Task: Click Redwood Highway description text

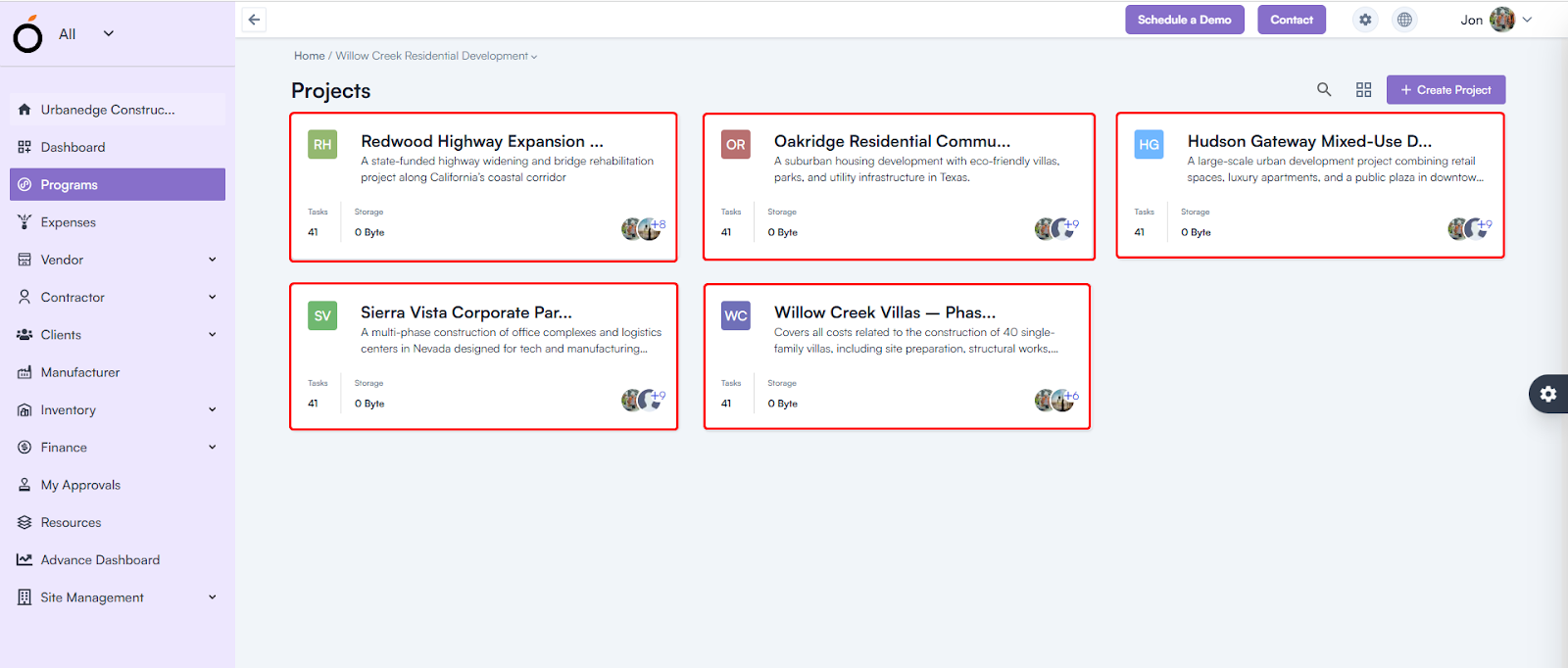Action: [x=507, y=169]
